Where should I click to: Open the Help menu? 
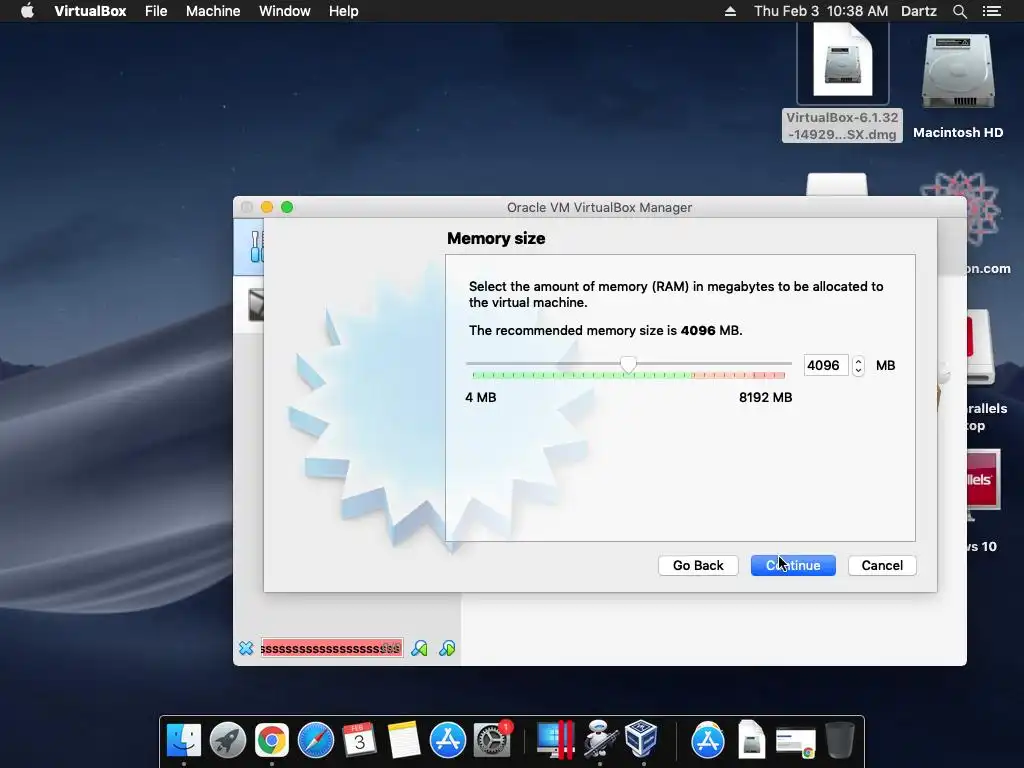pyautogui.click(x=344, y=11)
